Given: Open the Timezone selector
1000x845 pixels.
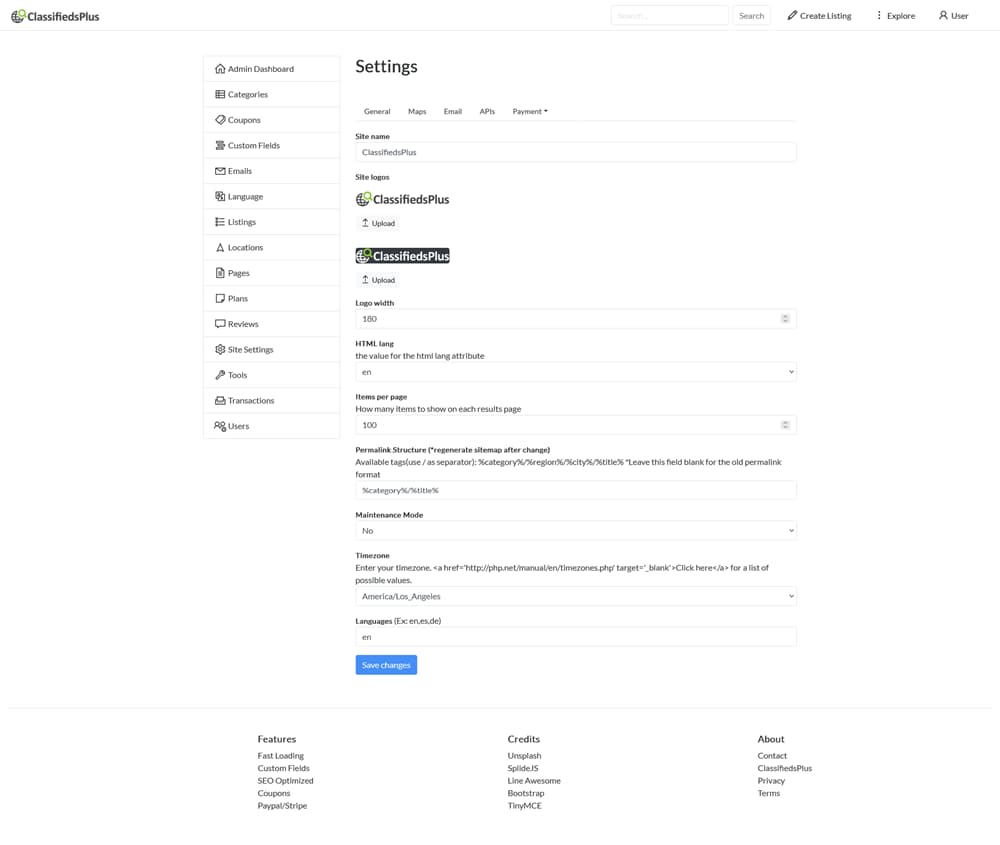Looking at the screenshot, I should (x=575, y=596).
